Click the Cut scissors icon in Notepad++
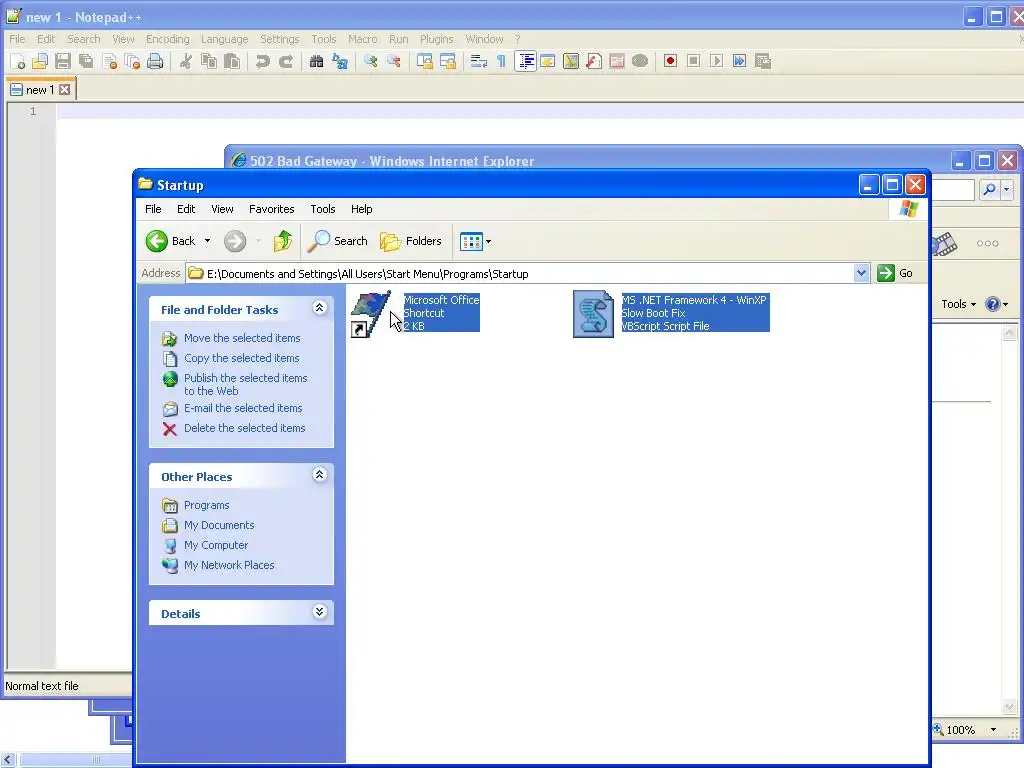The image size is (1024, 768). point(186,61)
